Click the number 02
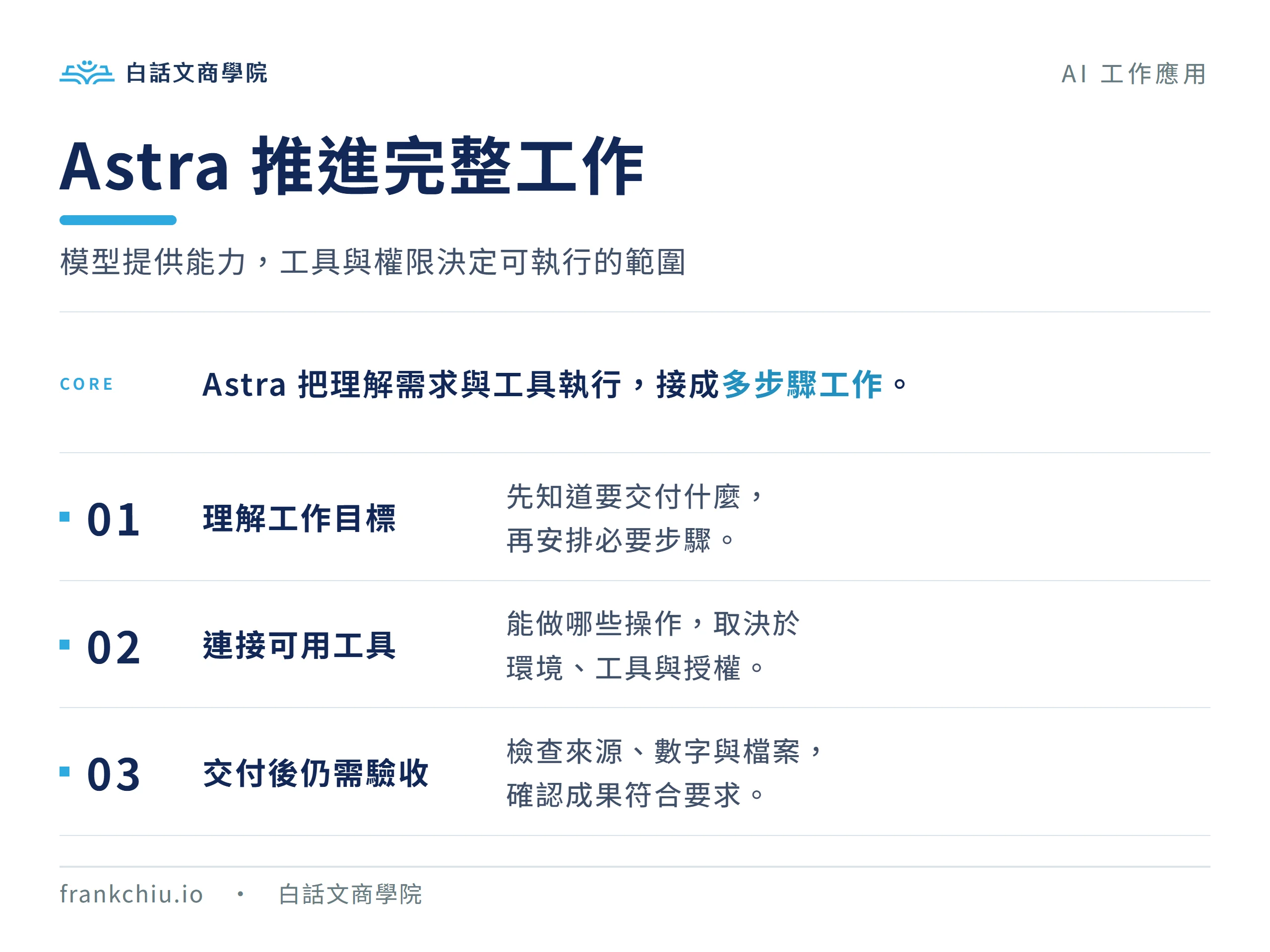The width and height of the screenshot is (1270, 952). pos(114,647)
